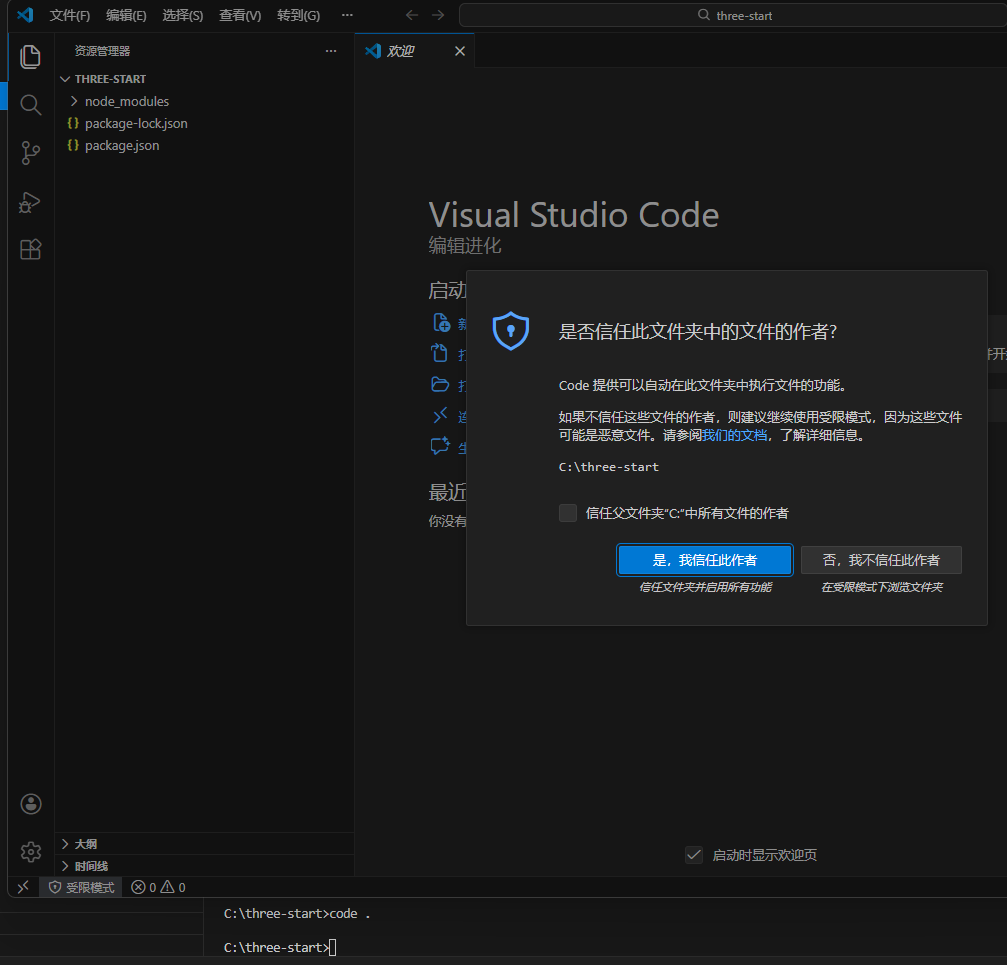Open the errors and warnings status indicator
Image resolution: width=1007 pixels, height=965 pixels.
coord(159,887)
